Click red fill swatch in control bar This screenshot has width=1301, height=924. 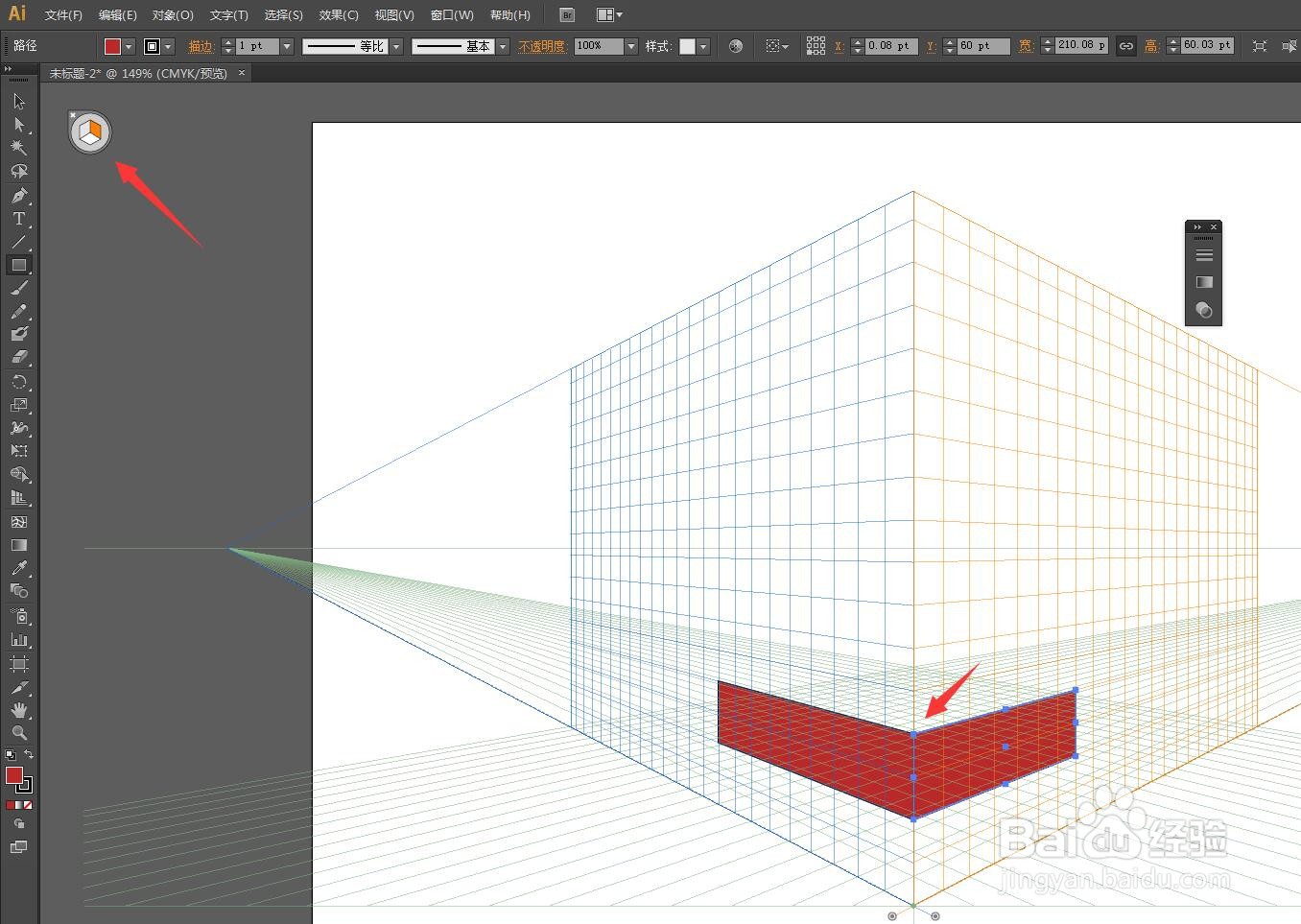point(113,46)
